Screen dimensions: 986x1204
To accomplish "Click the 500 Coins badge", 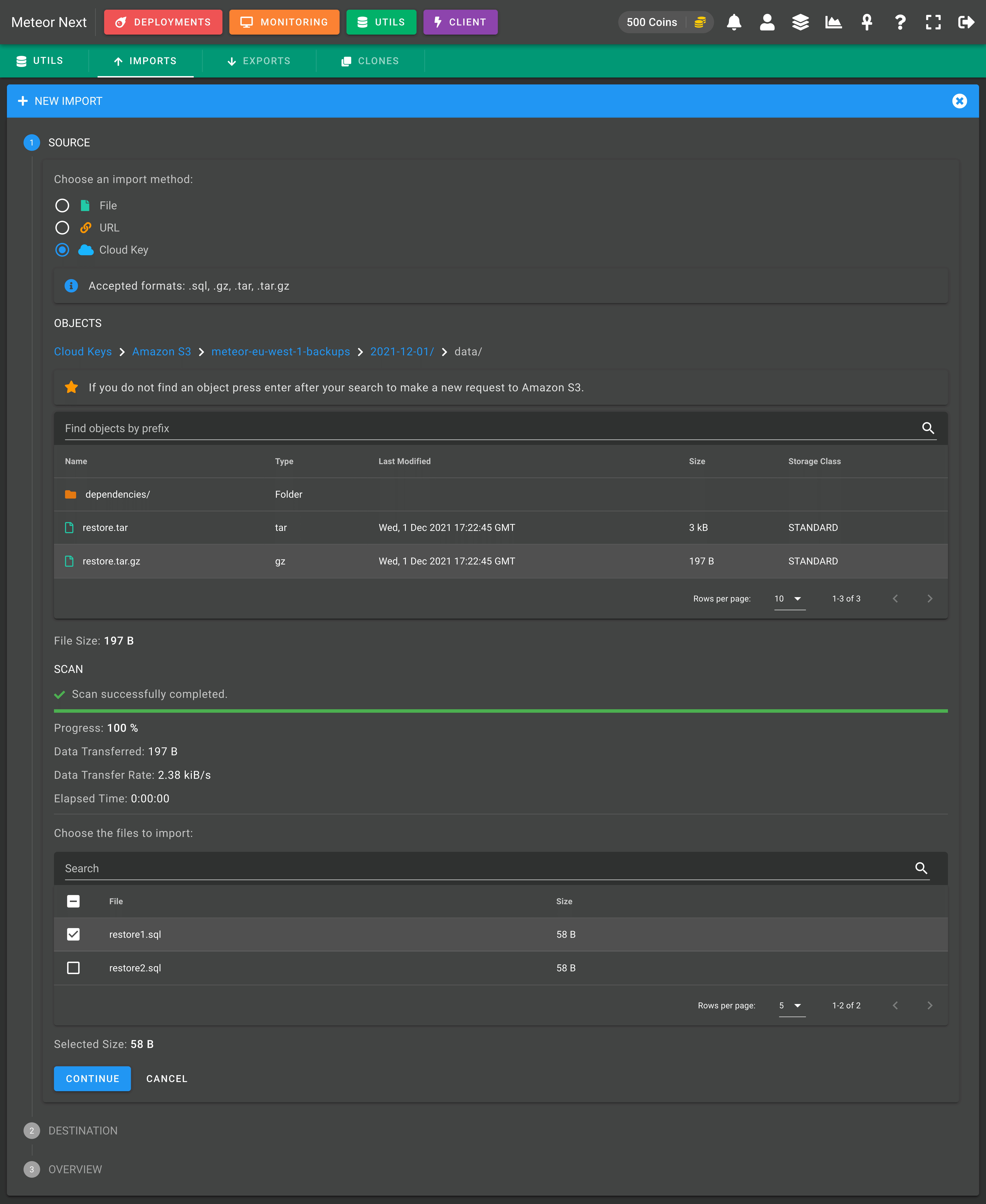I will (666, 22).
